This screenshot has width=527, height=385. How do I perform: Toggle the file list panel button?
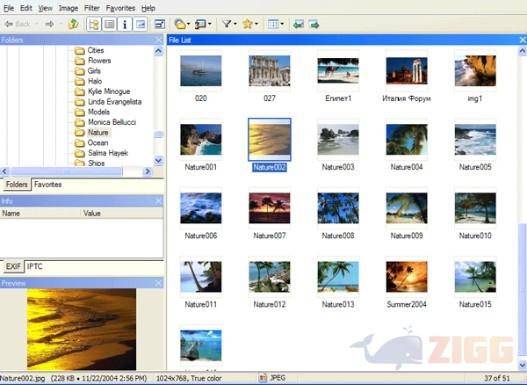pyautogui.click(x=109, y=24)
